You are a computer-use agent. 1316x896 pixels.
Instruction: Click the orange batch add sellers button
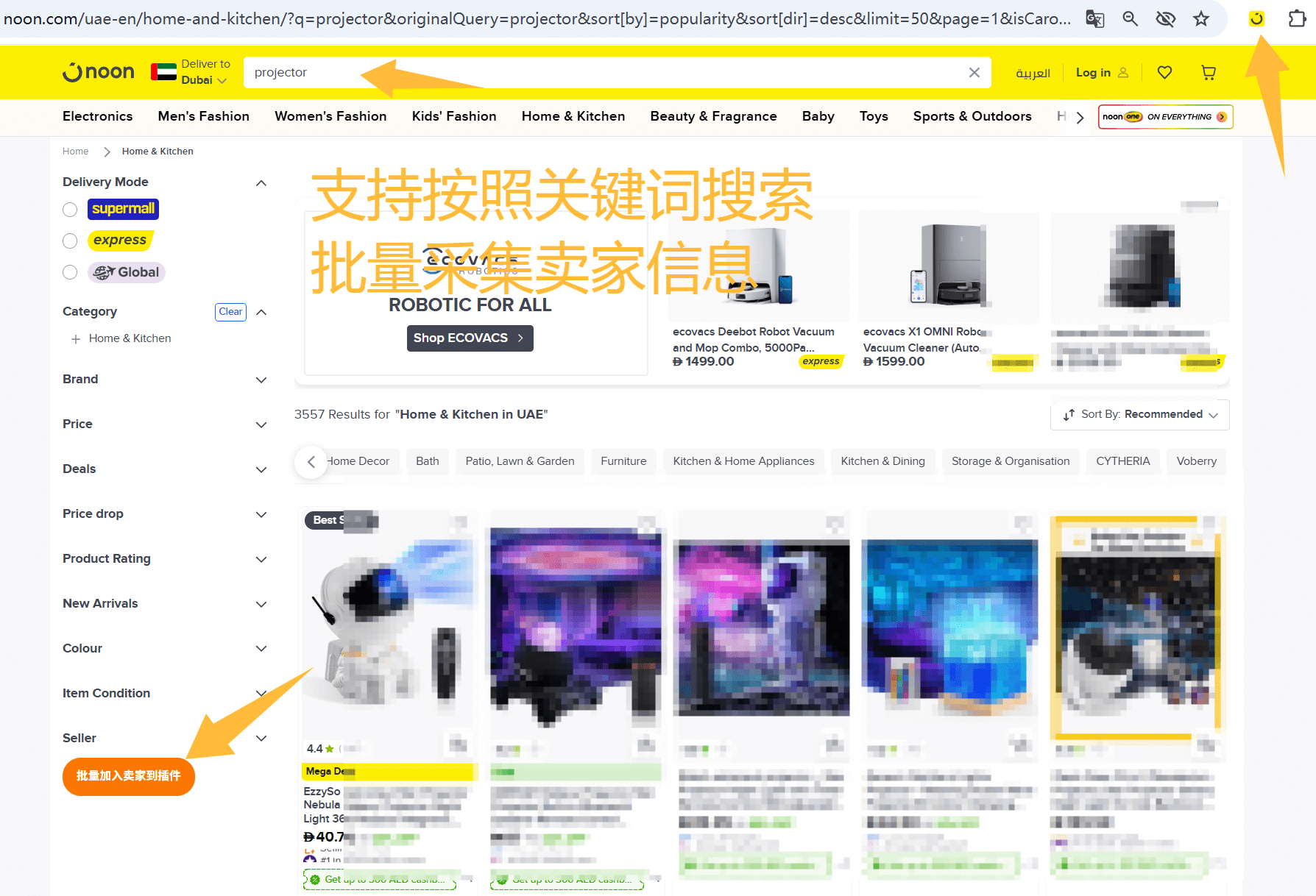point(129,776)
